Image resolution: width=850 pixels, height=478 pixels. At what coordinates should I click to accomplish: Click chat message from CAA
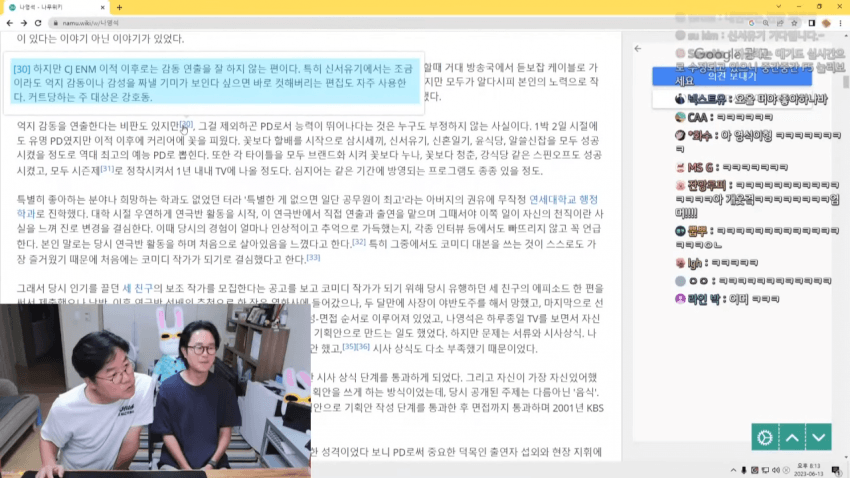[724, 117]
